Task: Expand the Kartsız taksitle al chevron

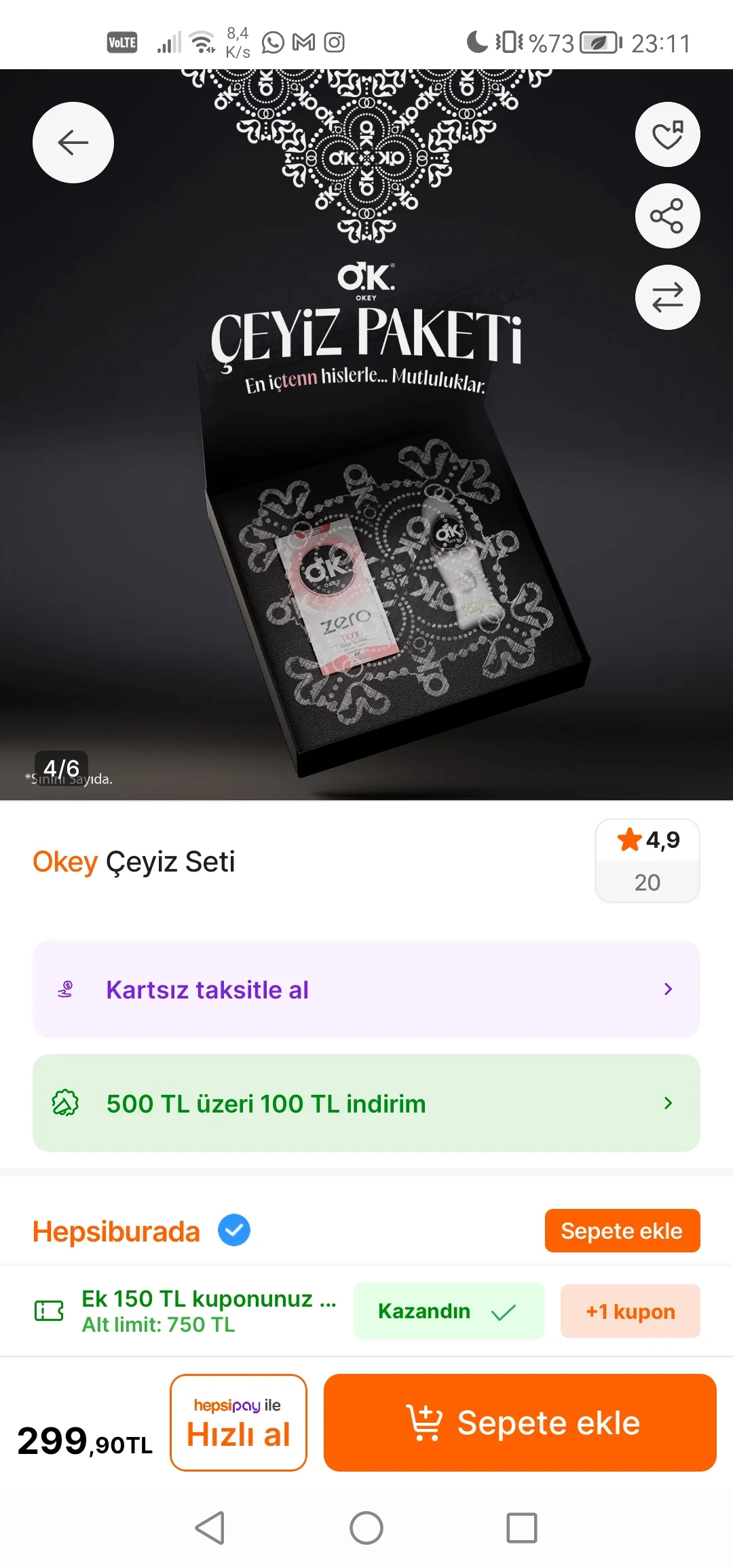Action: point(668,989)
